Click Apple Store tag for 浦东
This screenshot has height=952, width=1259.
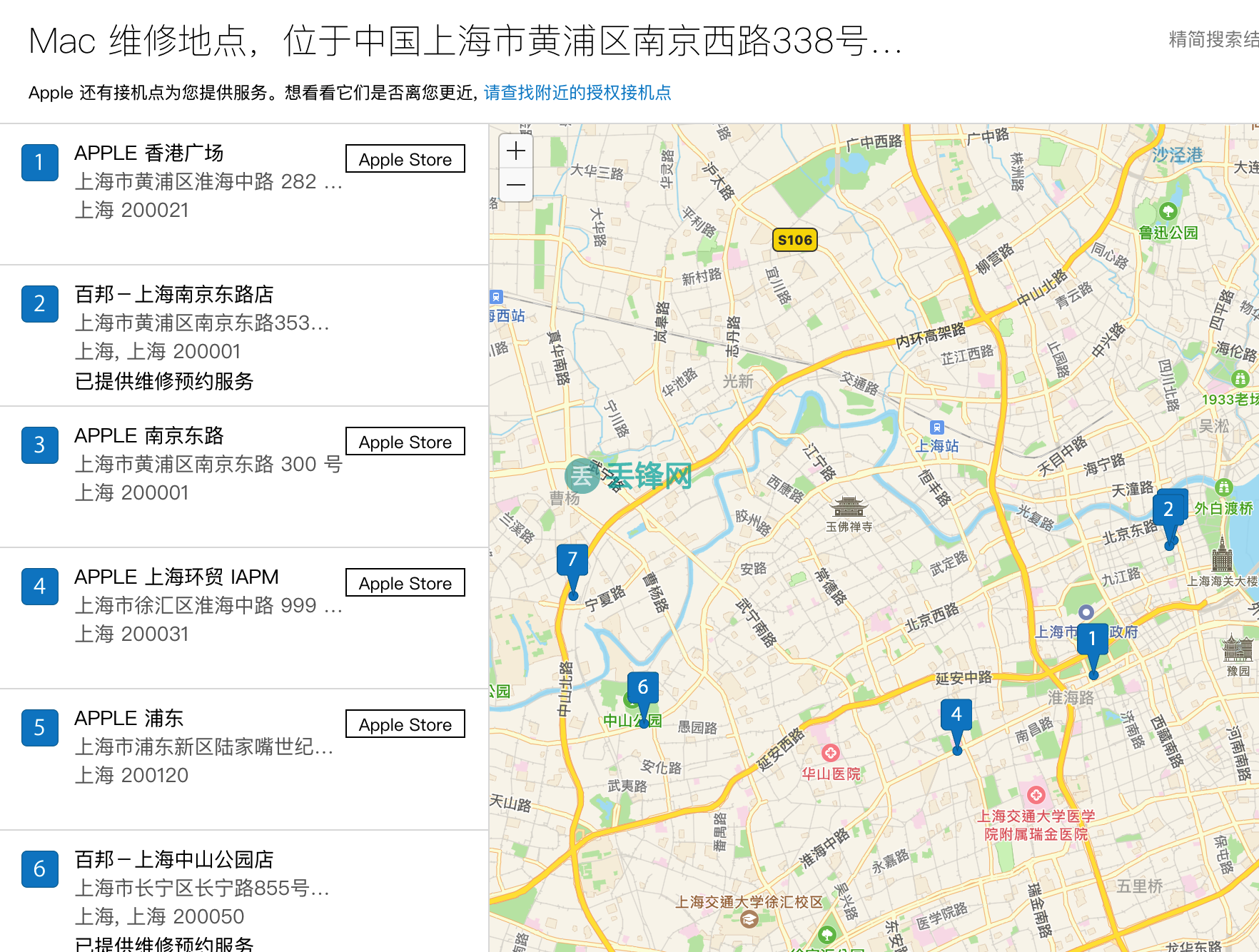(x=405, y=724)
